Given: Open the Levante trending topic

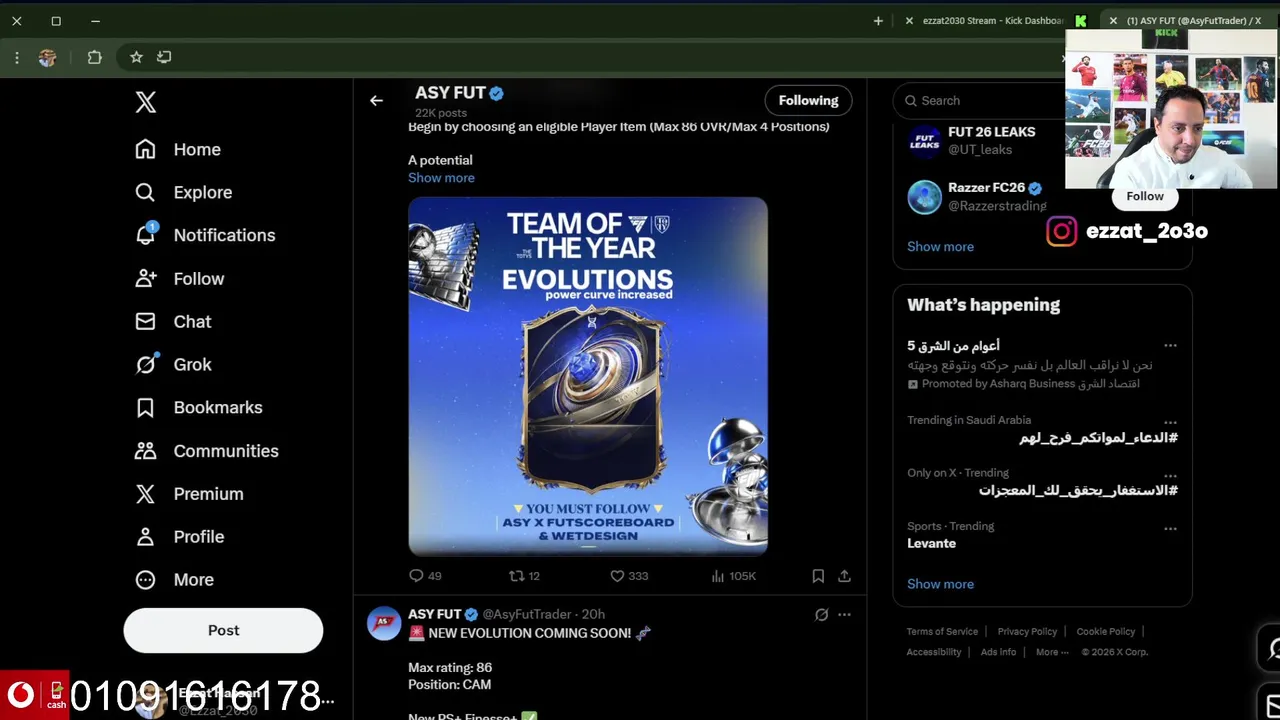Looking at the screenshot, I should point(931,544).
